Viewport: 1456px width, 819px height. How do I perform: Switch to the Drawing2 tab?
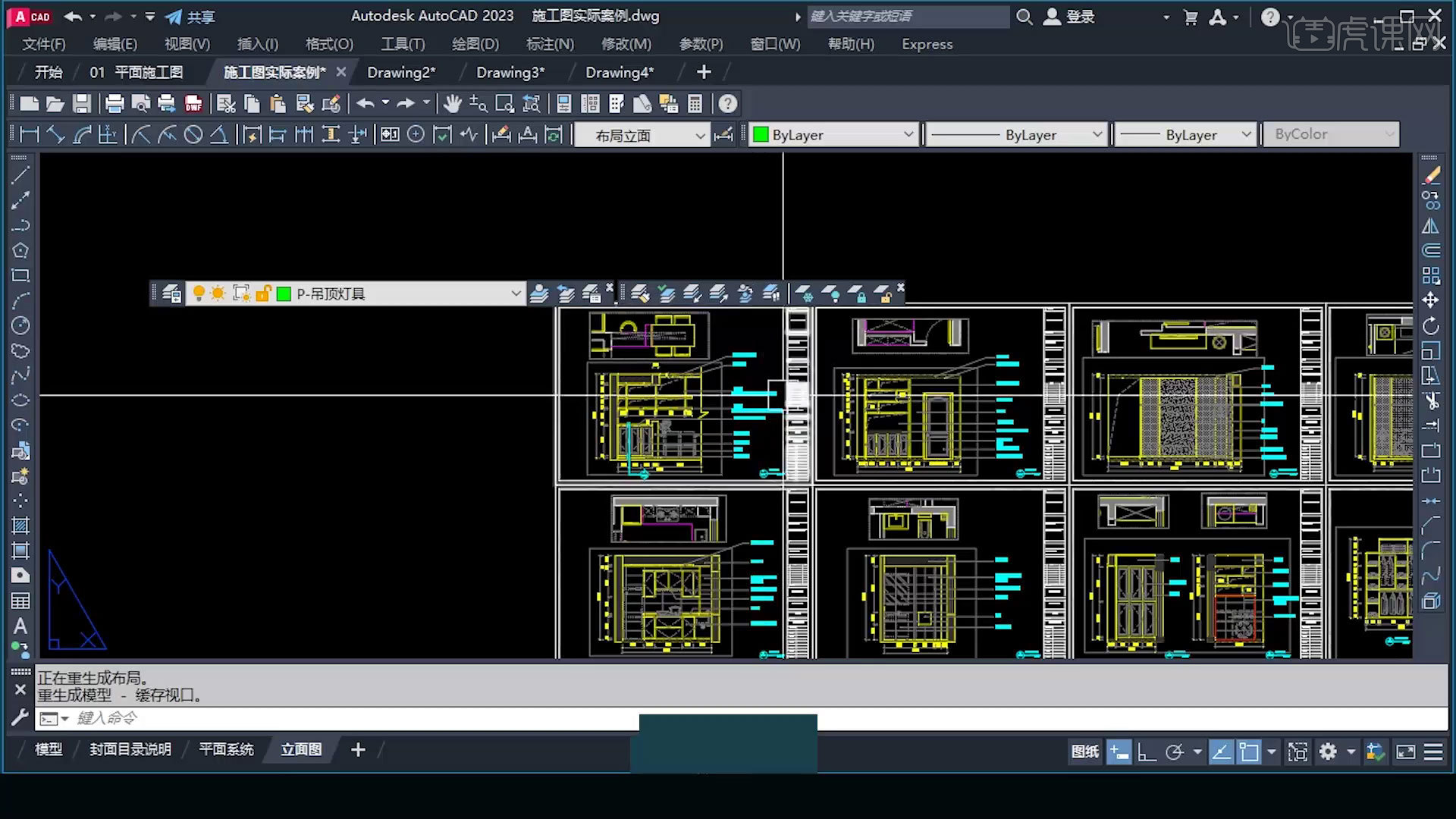[x=402, y=72]
